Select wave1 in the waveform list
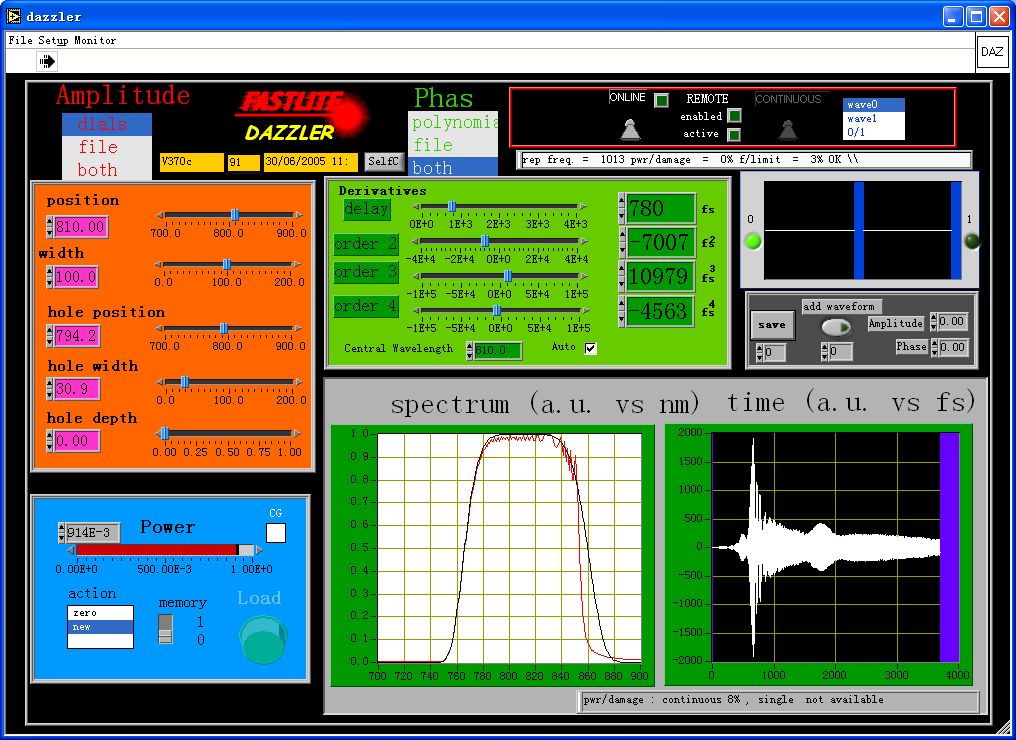This screenshot has width=1016, height=740. [x=861, y=118]
